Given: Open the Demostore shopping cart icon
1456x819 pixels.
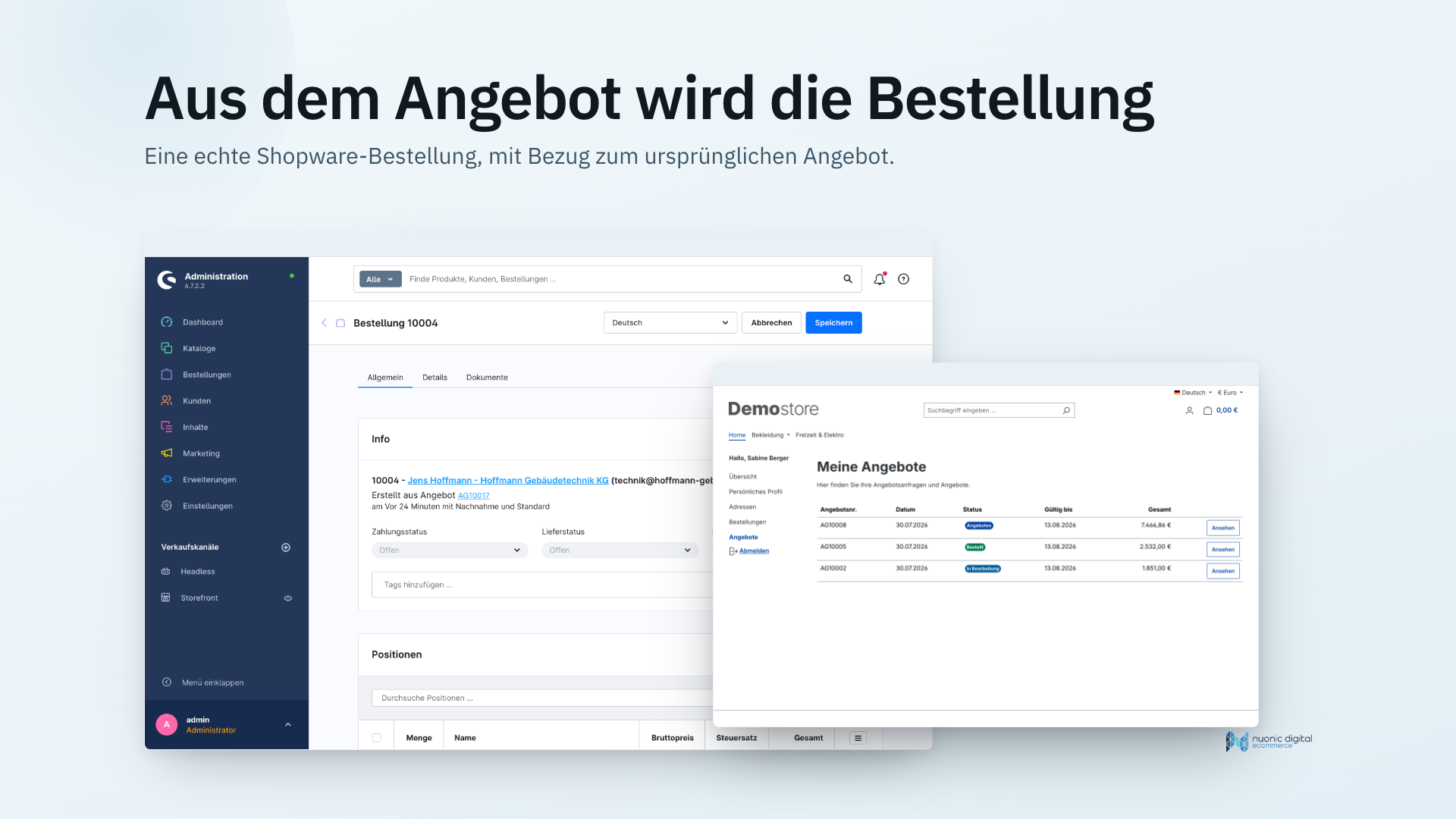Looking at the screenshot, I should point(1207,410).
